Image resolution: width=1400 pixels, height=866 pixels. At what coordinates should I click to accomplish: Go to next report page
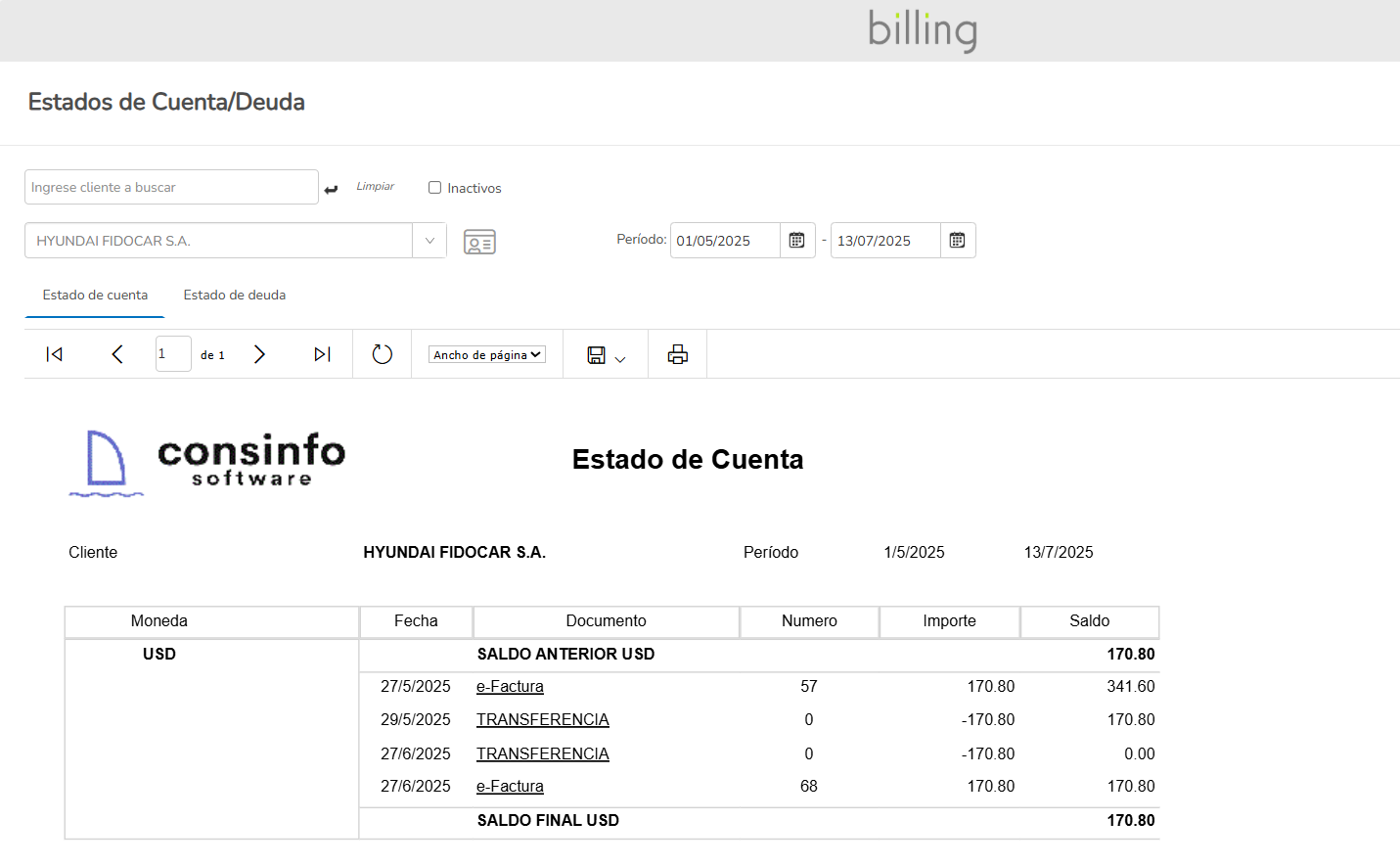(x=259, y=354)
